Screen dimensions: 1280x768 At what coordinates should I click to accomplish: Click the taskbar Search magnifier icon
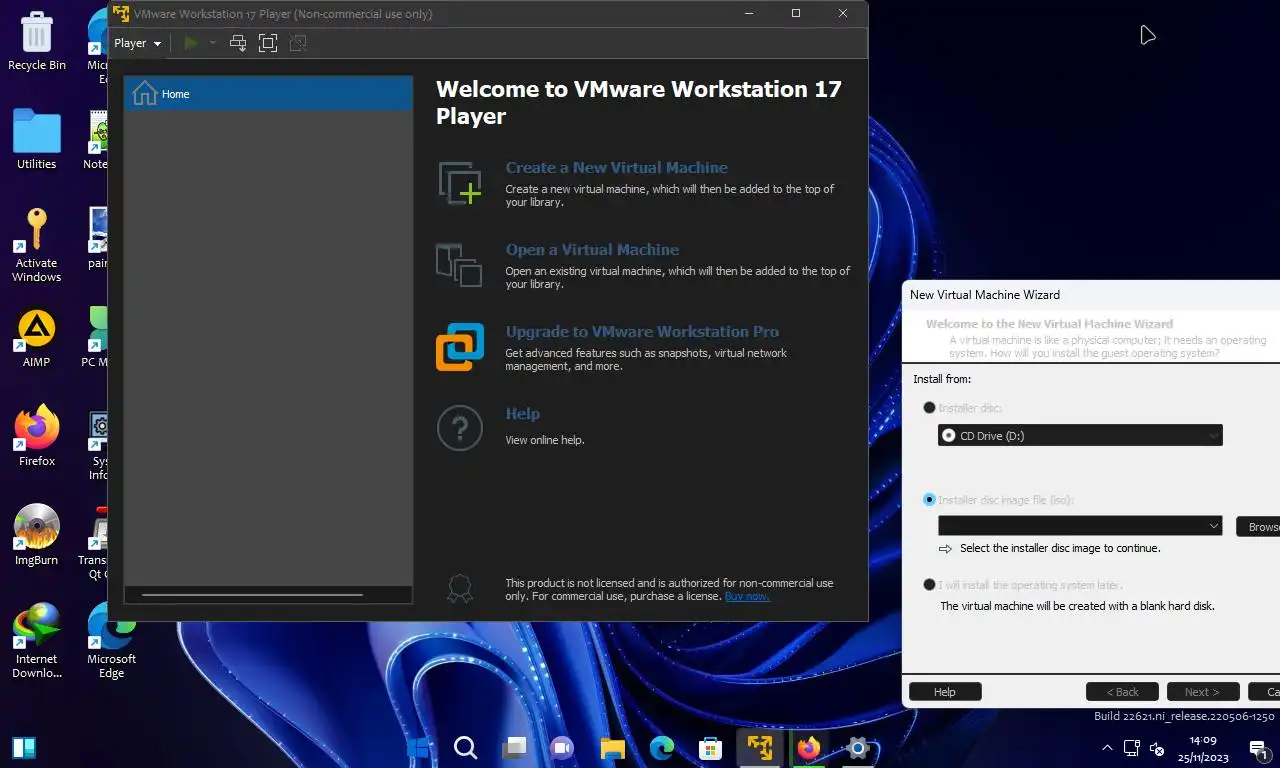(465, 747)
